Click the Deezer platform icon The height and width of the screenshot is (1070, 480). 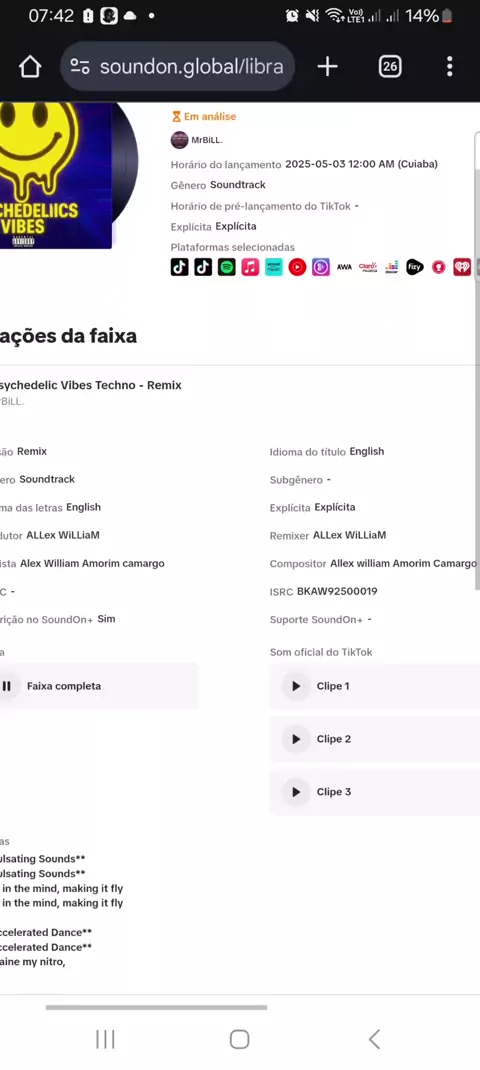tap(391, 267)
